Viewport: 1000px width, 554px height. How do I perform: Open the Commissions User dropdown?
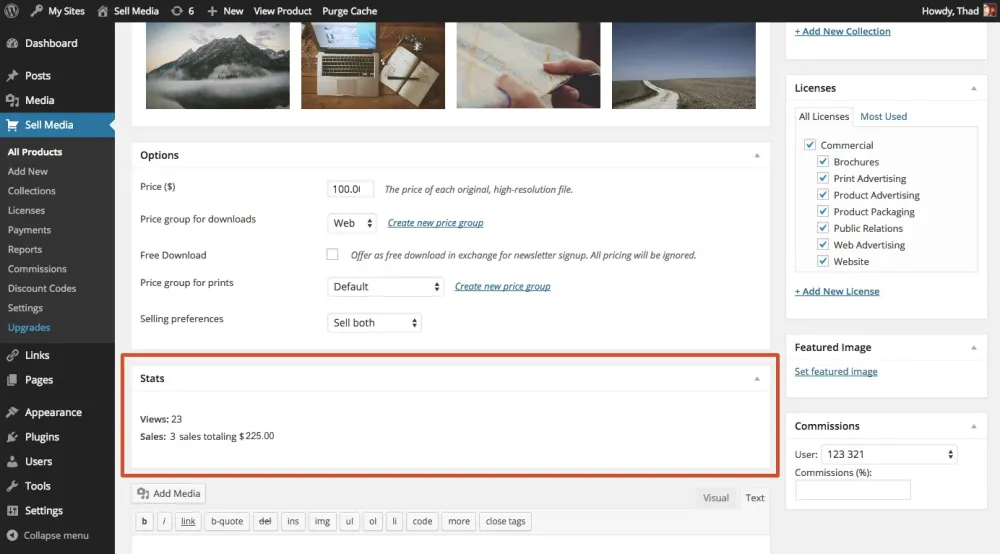click(x=889, y=455)
